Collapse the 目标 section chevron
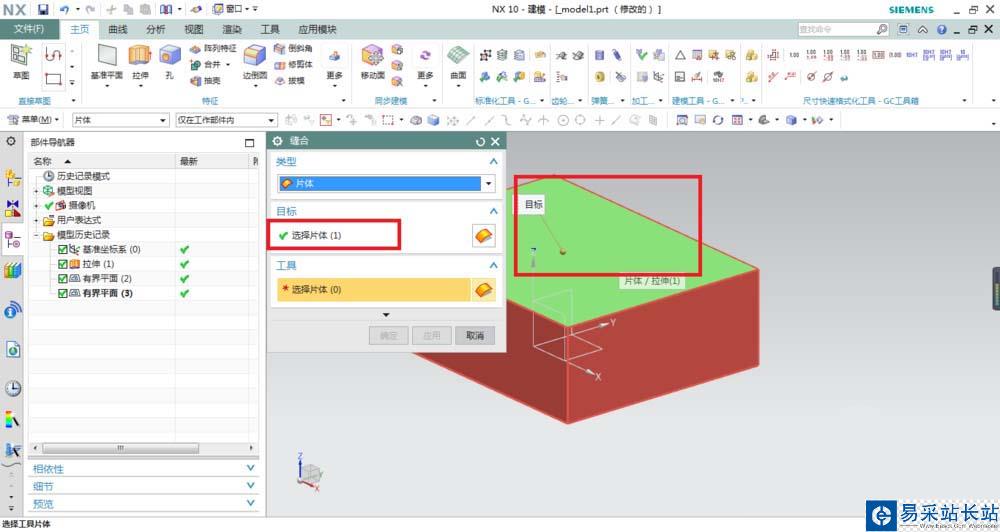The height and width of the screenshot is (532, 1000). [493, 211]
